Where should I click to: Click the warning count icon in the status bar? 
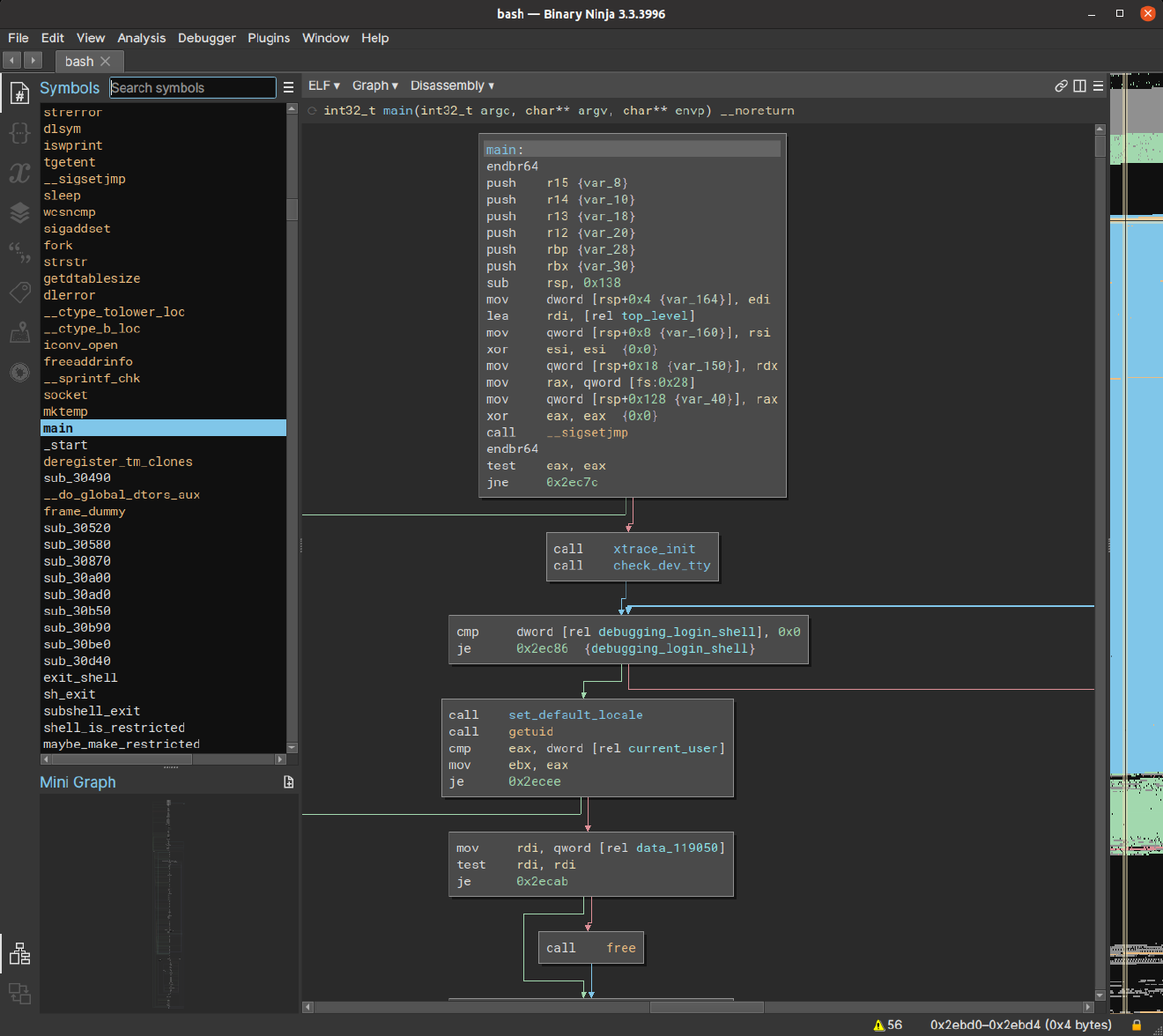pyautogui.click(x=881, y=1025)
